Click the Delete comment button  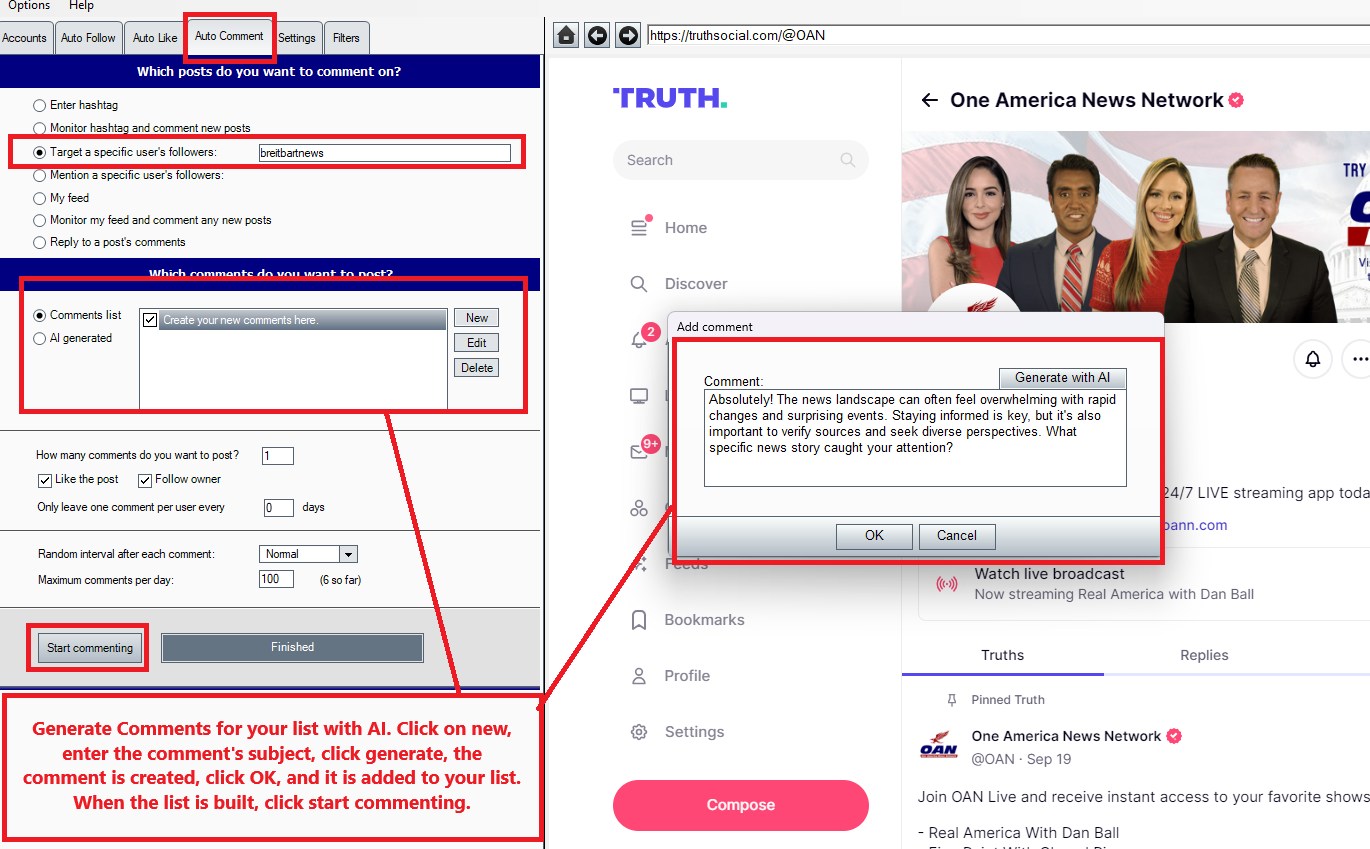tap(477, 368)
